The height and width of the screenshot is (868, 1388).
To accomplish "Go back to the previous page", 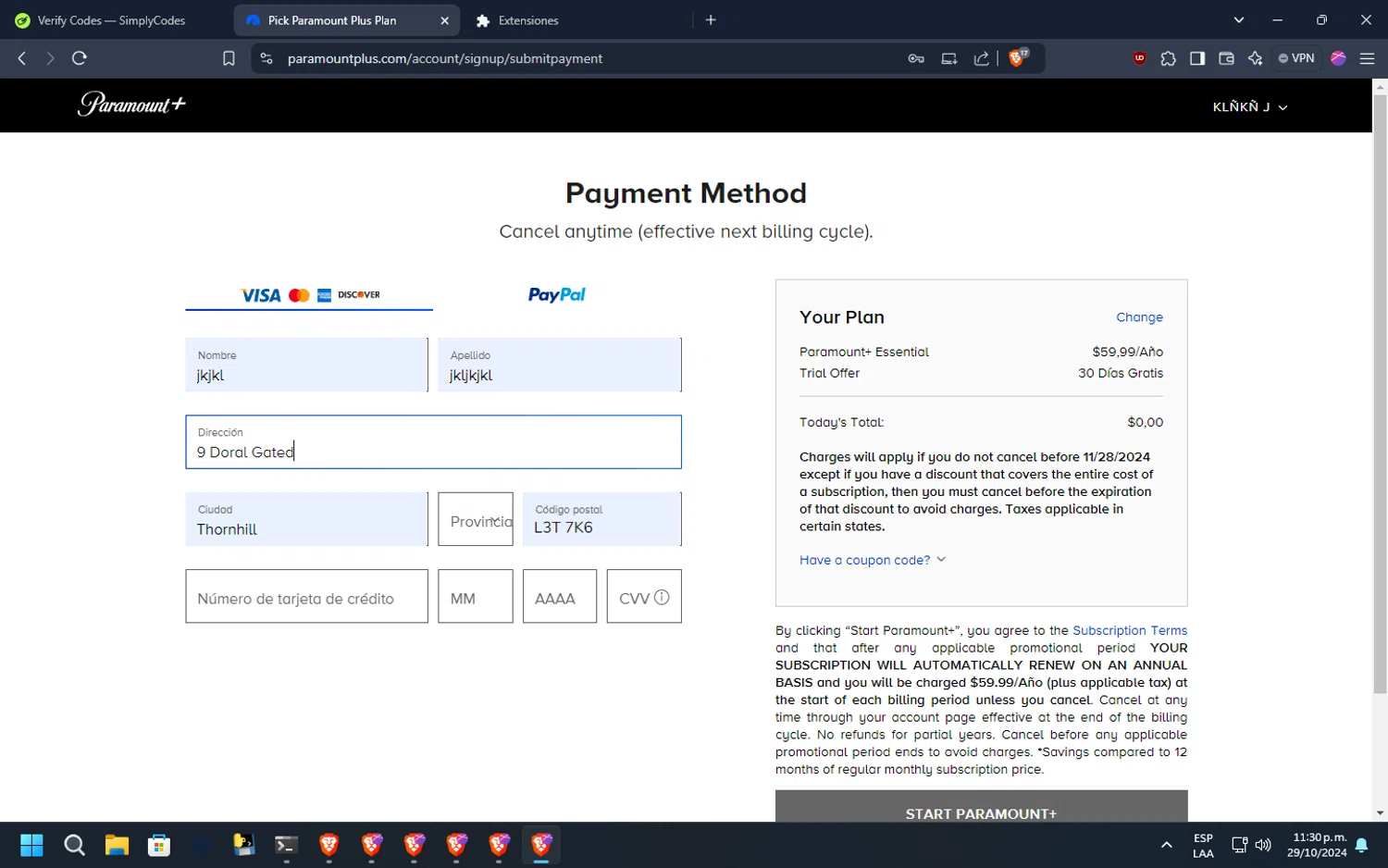I will click(22, 58).
